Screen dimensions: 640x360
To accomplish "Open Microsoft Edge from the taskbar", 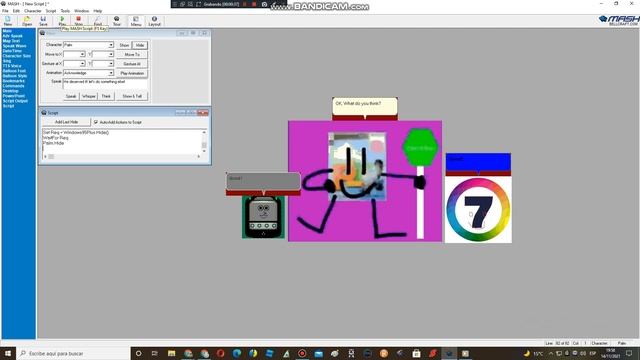I will 237,353.
